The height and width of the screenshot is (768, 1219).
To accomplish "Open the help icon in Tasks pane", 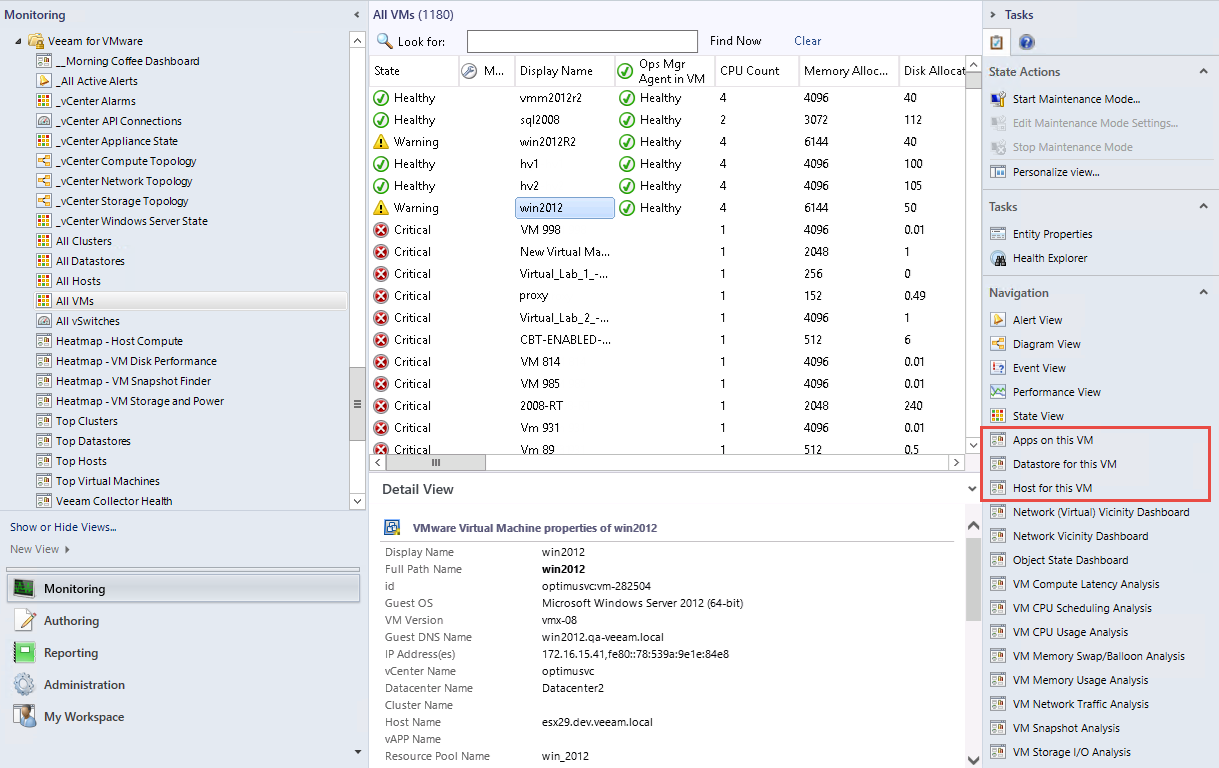I will tap(1026, 42).
